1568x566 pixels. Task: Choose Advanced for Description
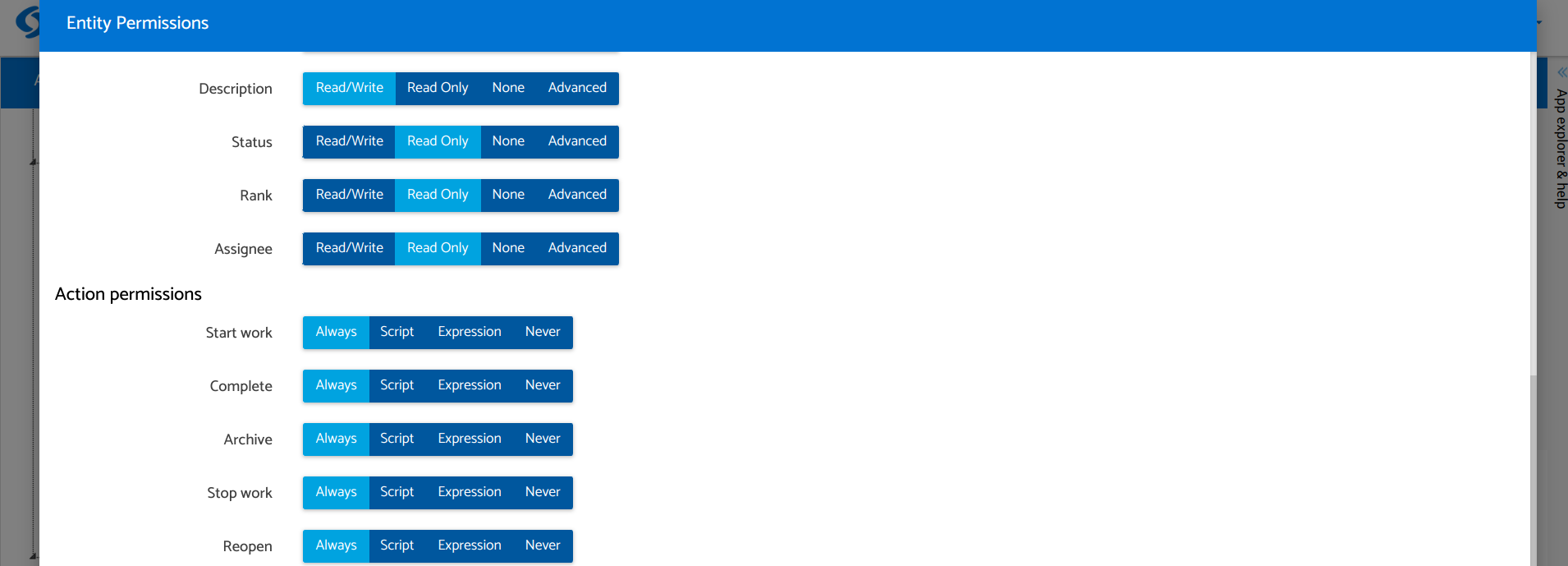point(577,88)
